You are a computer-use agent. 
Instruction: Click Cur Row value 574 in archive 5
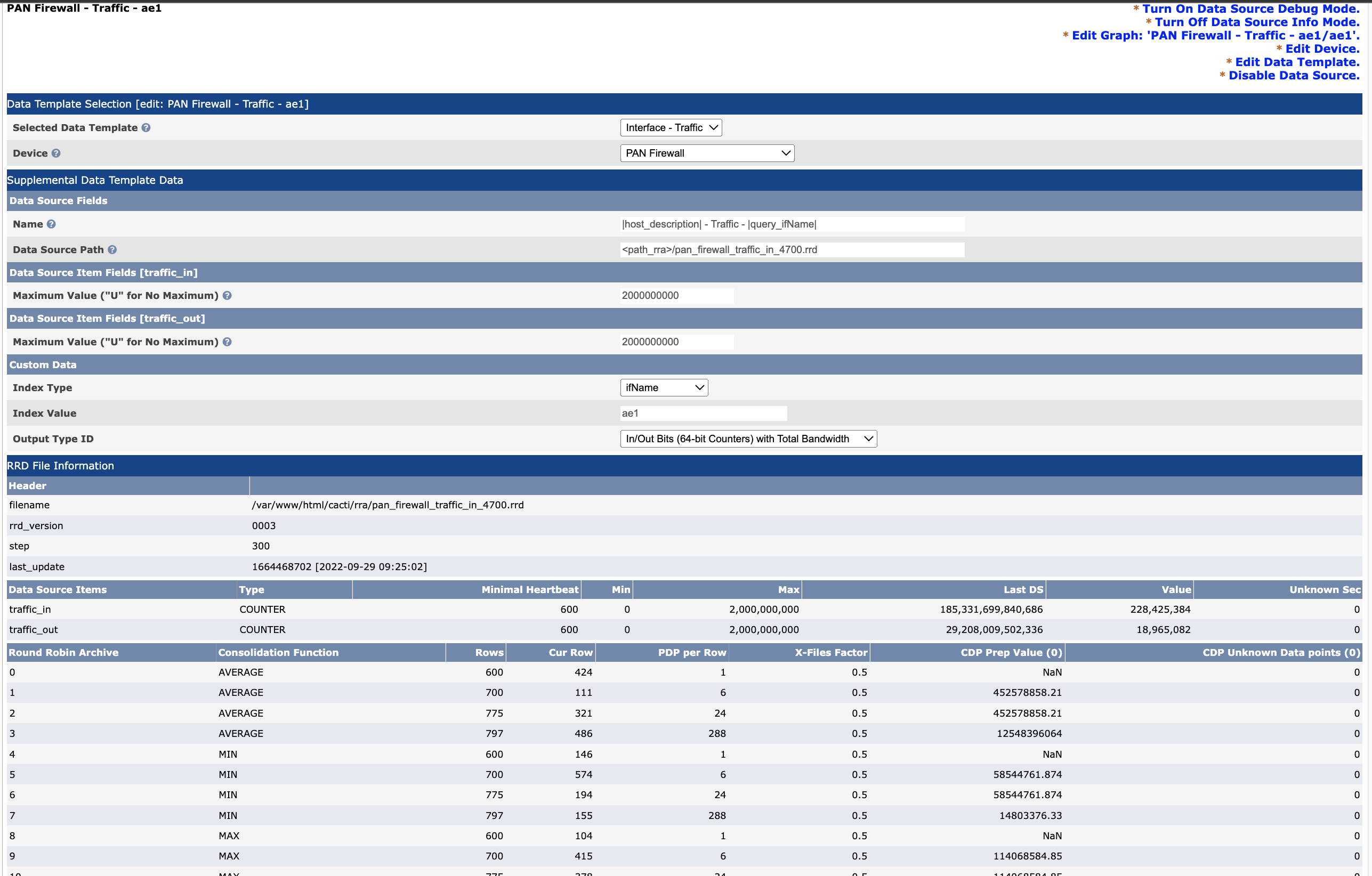point(584,775)
